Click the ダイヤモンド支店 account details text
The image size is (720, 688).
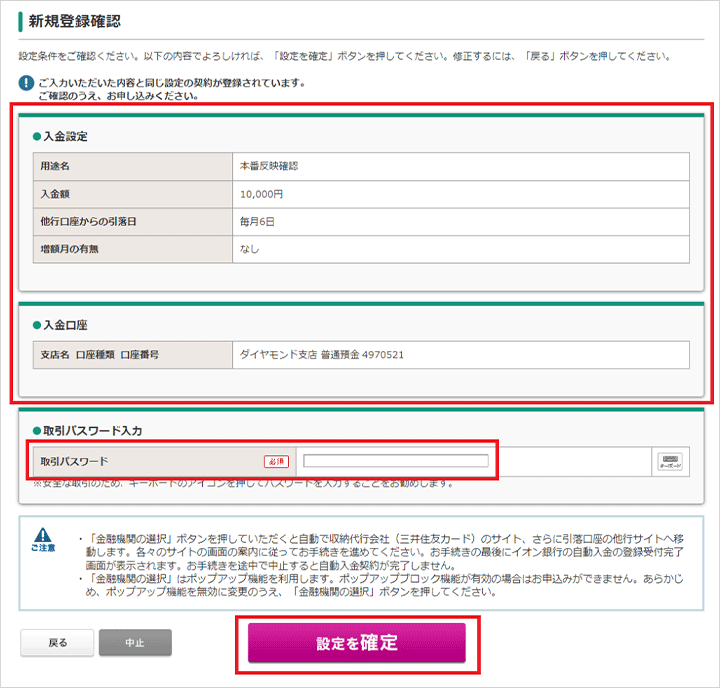(321, 355)
